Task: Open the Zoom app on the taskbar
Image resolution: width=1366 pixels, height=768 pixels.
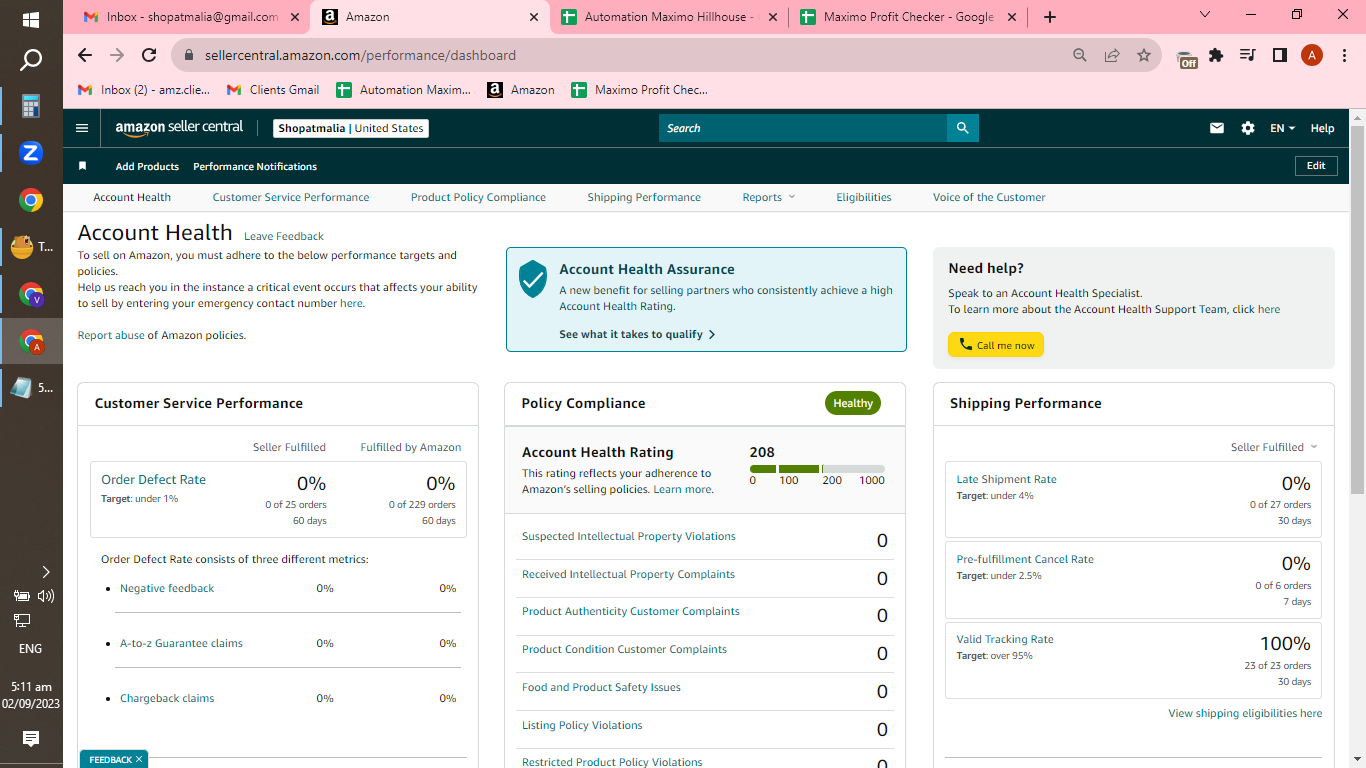Action: click(31, 153)
